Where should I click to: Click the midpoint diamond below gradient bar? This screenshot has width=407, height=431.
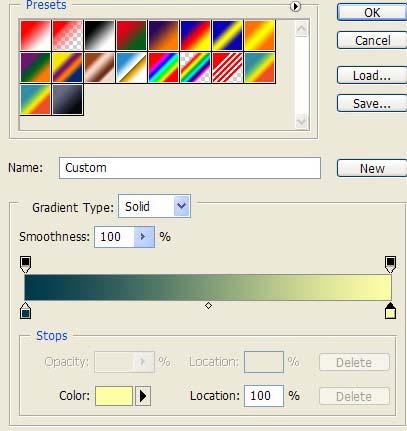click(x=208, y=305)
